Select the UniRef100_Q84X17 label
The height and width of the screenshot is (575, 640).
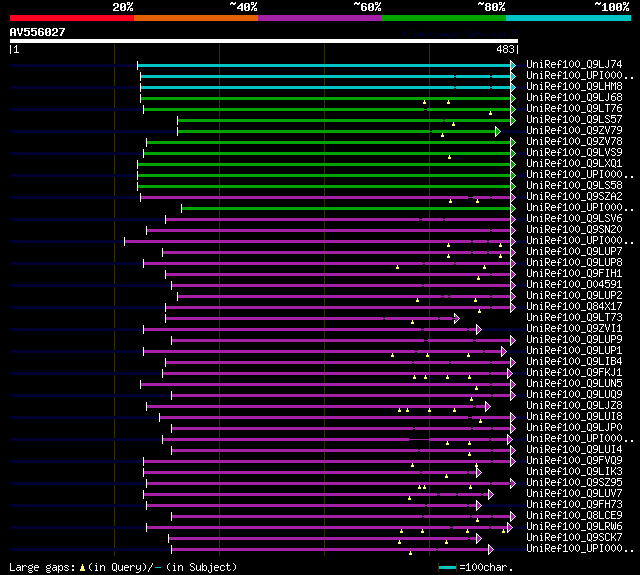pyautogui.click(x=574, y=307)
